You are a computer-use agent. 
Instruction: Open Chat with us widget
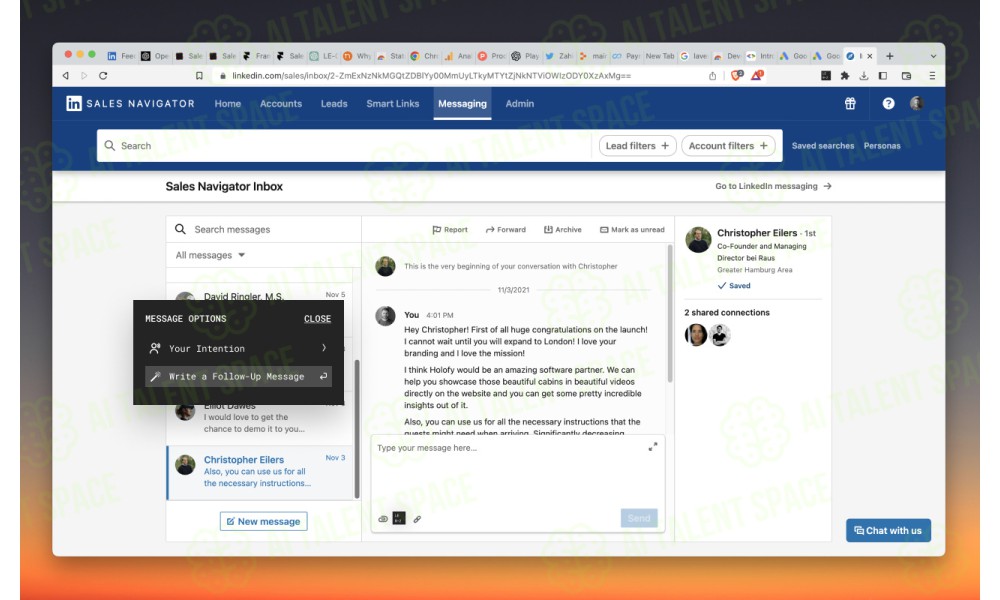pos(888,530)
